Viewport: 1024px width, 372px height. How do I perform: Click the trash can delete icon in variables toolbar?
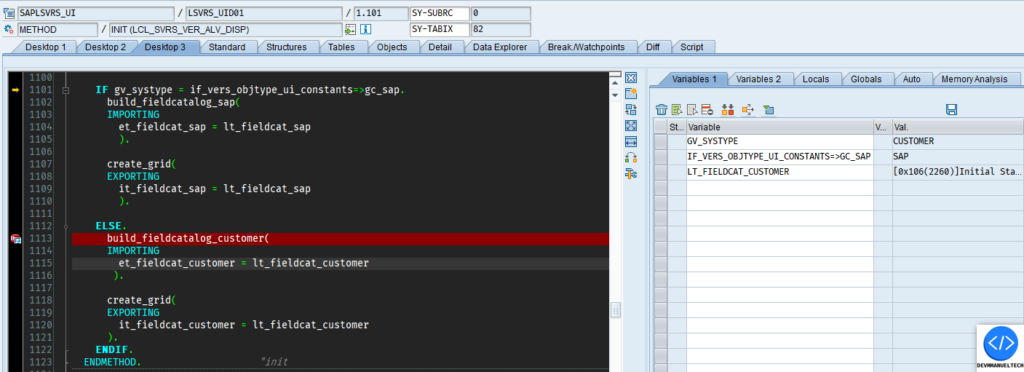(662, 110)
